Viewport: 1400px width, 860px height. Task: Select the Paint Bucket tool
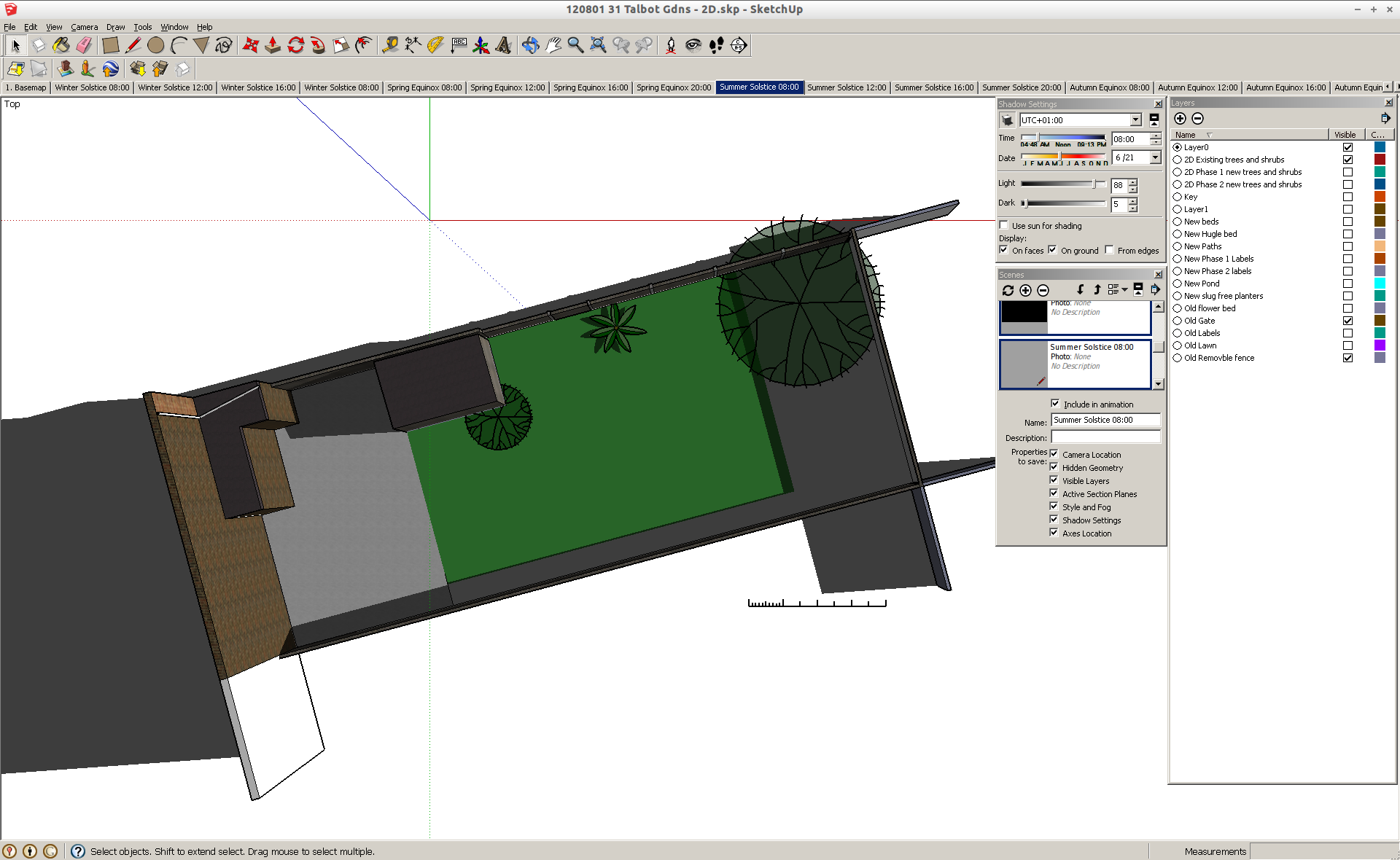click(x=61, y=45)
